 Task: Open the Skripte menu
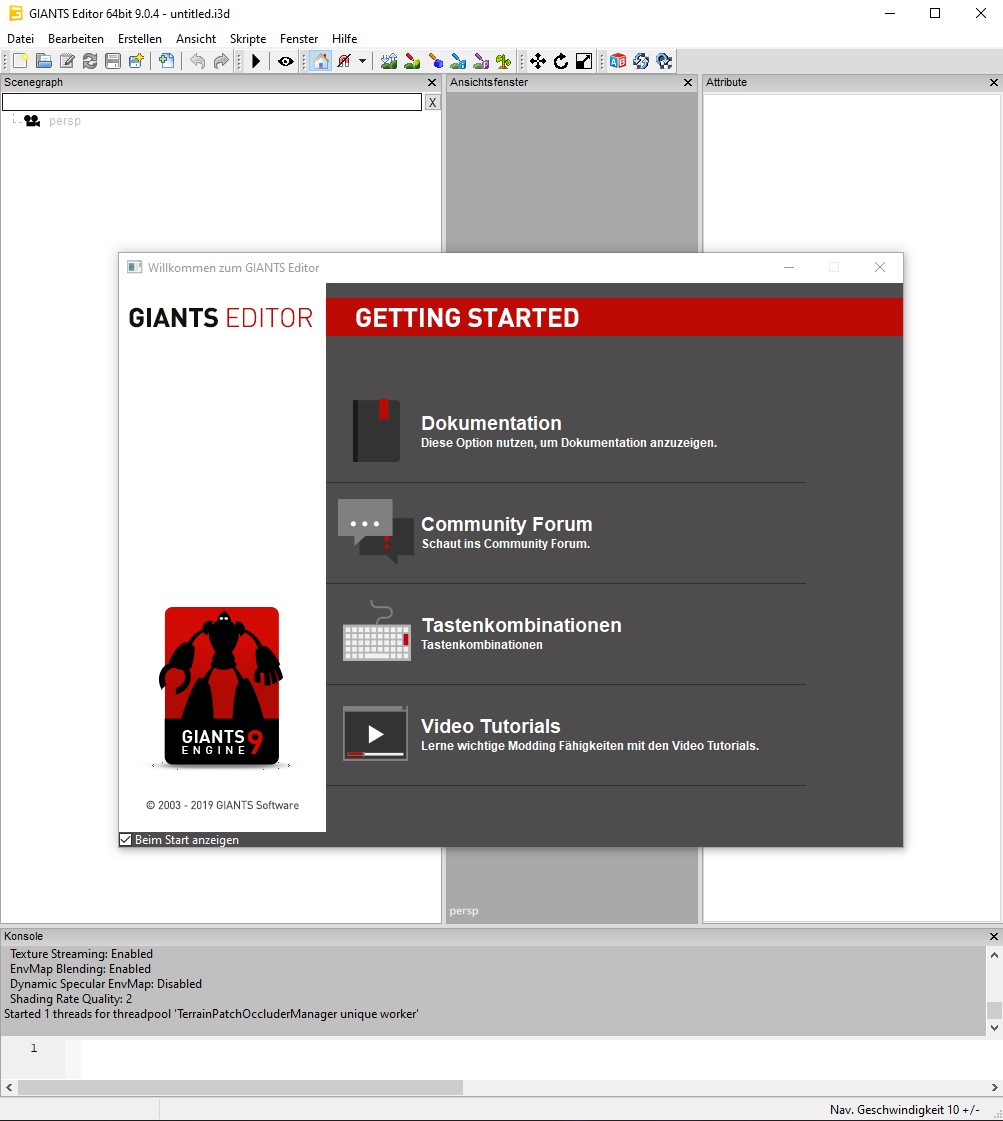(248, 39)
